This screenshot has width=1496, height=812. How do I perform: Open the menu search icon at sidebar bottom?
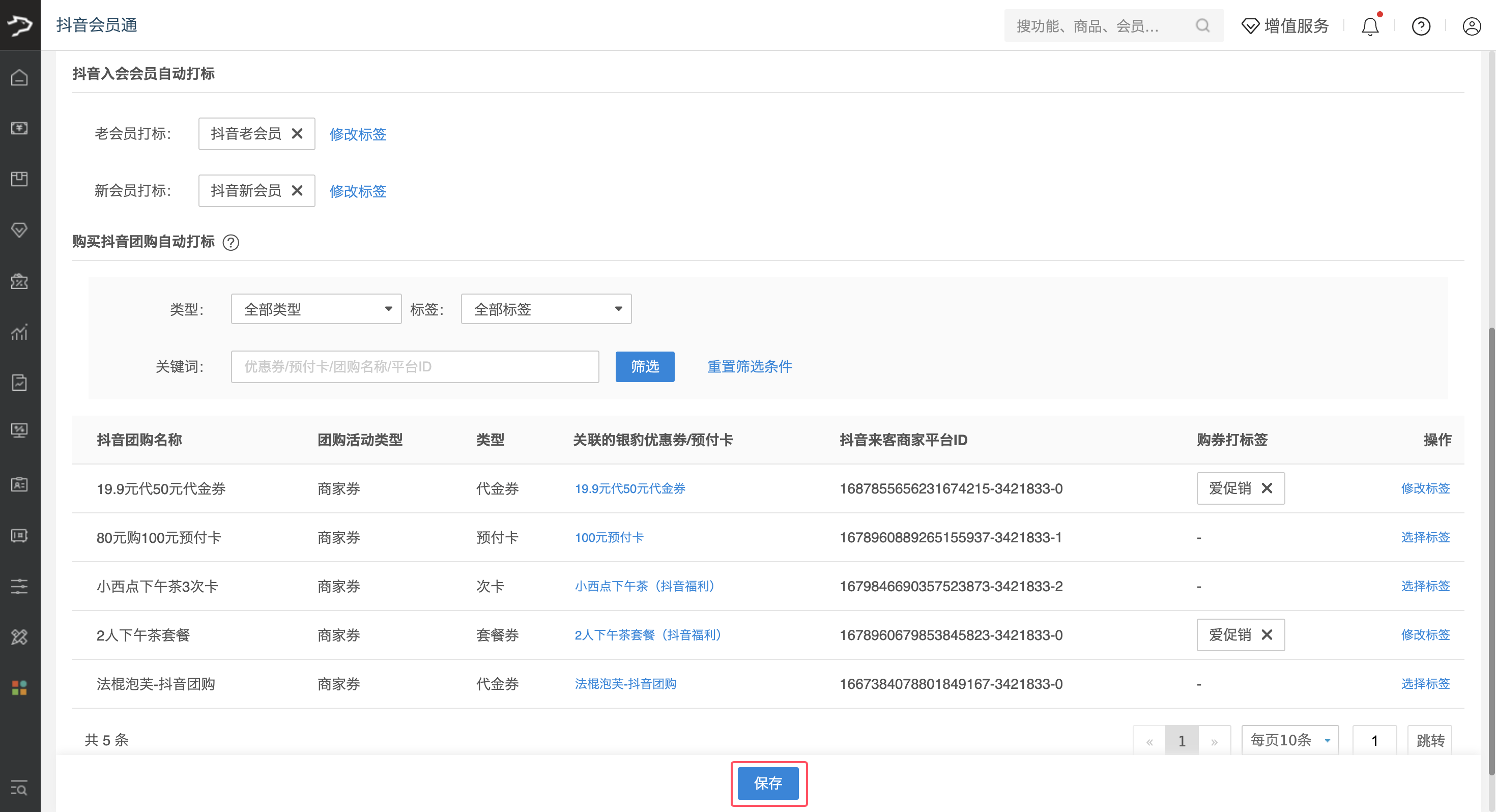tap(19, 788)
